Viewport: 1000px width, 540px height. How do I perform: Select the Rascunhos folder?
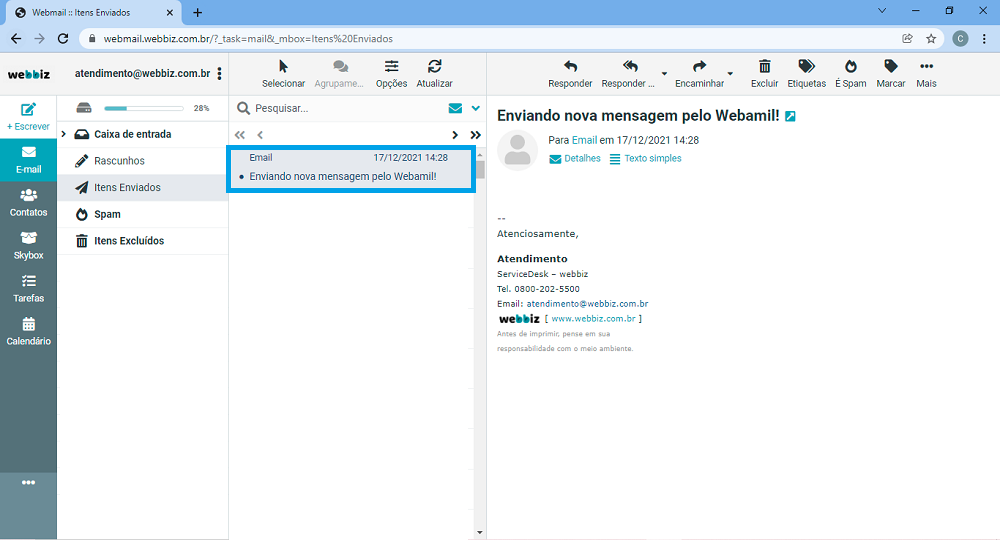pyautogui.click(x=119, y=161)
